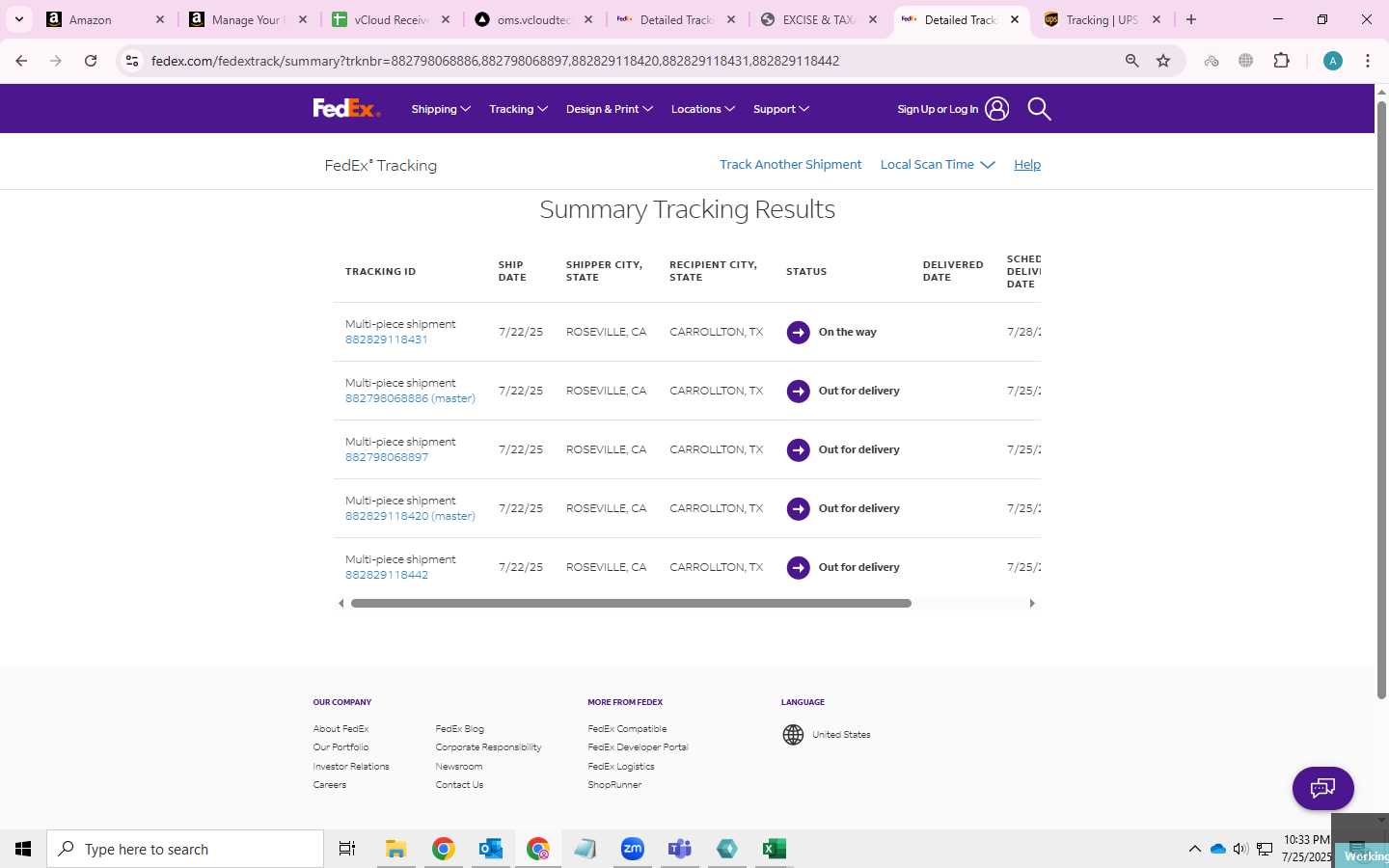This screenshot has width=1389, height=868.
Task: Click status arrow icon for 882798068897 row
Action: tap(798, 450)
